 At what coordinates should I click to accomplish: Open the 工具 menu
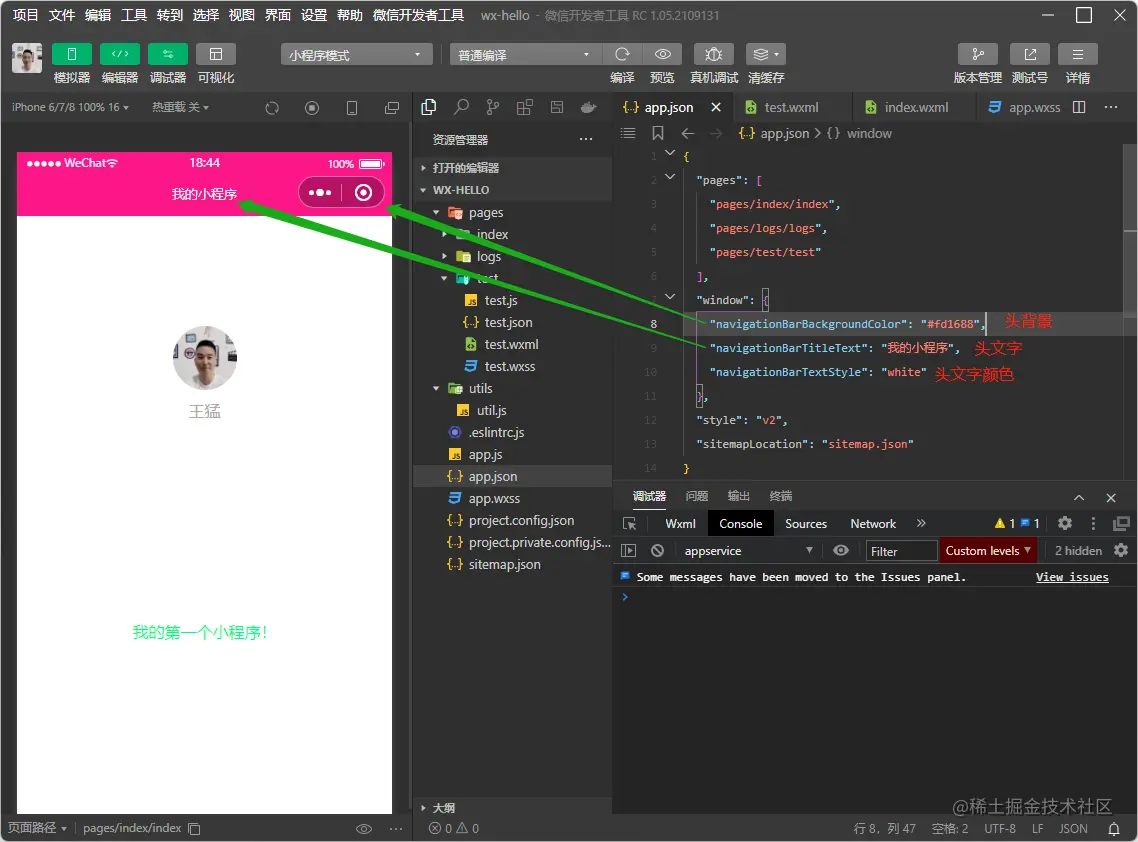click(134, 15)
